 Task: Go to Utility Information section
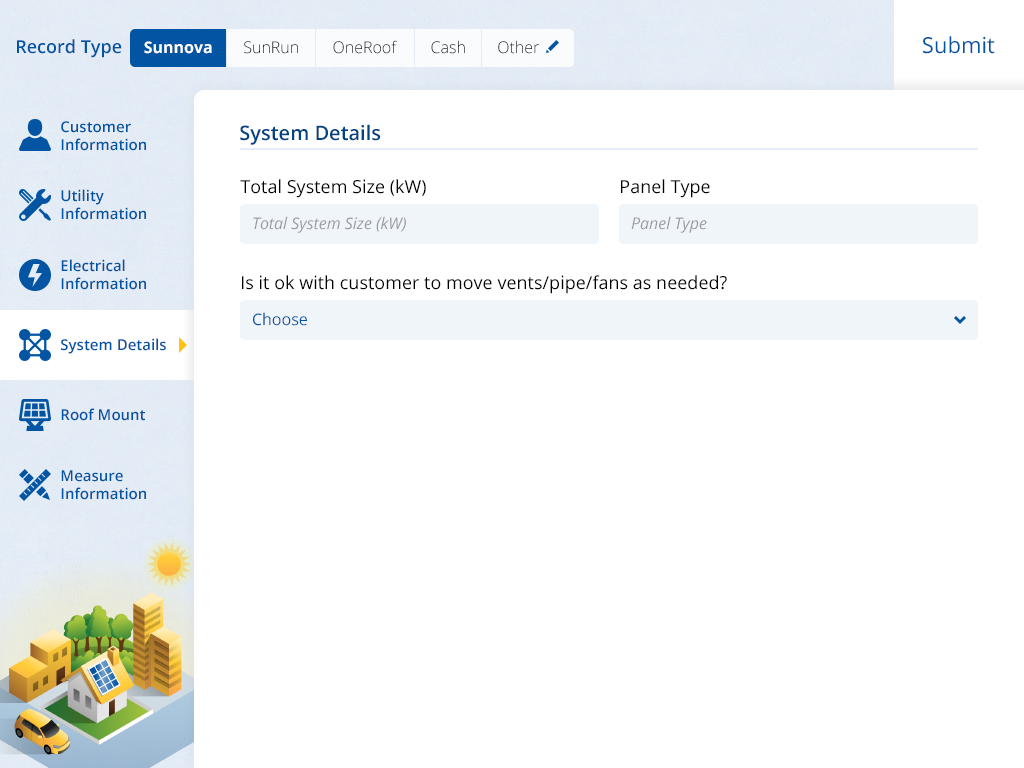[x=97, y=204]
